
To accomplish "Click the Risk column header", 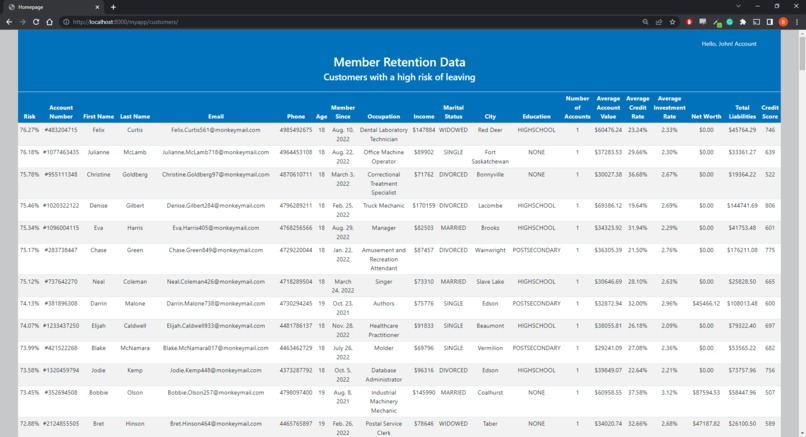I will (x=29, y=117).
